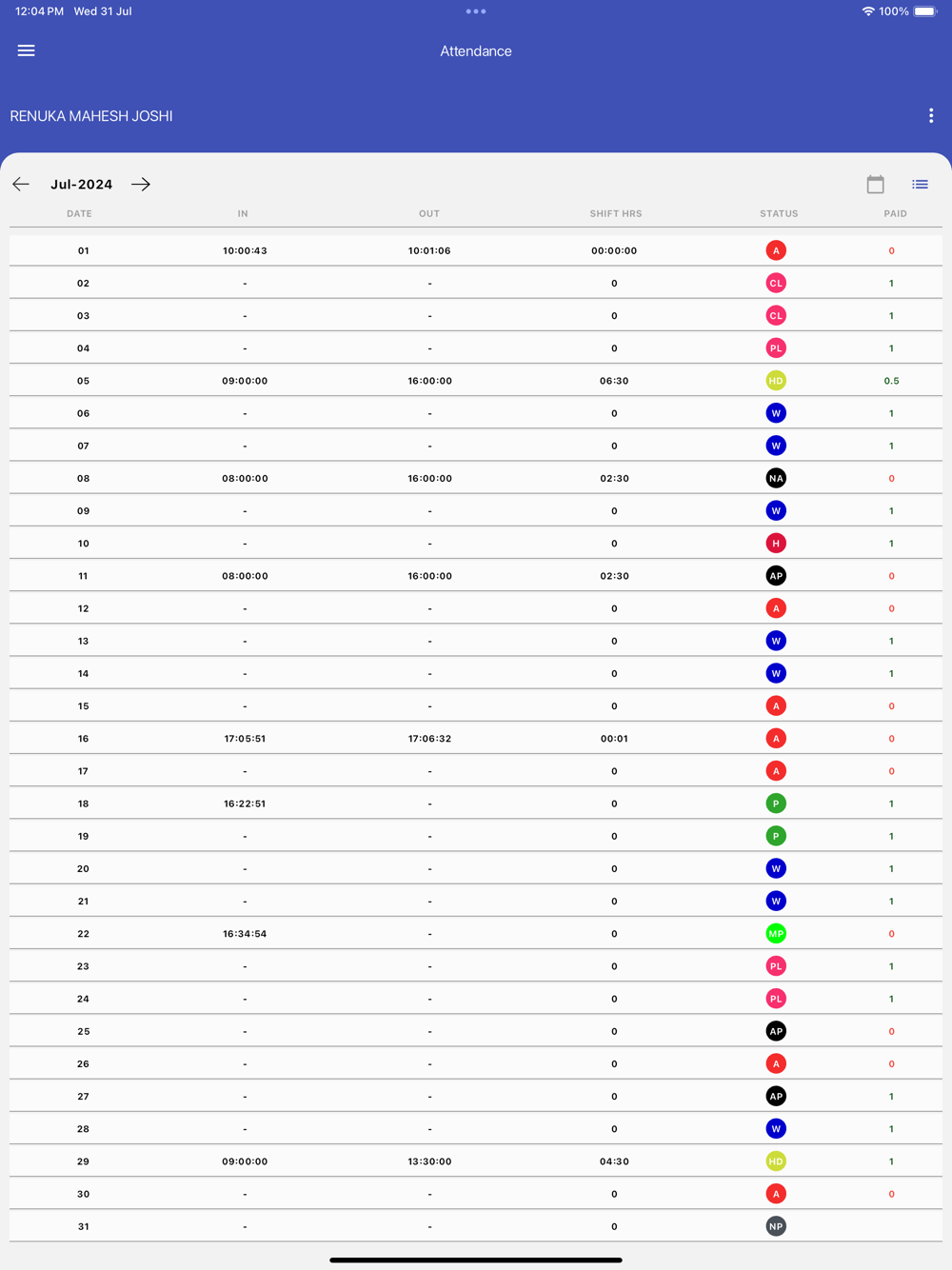952x1270 pixels.
Task: Tap the A status badge on date 01
Action: (776, 250)
